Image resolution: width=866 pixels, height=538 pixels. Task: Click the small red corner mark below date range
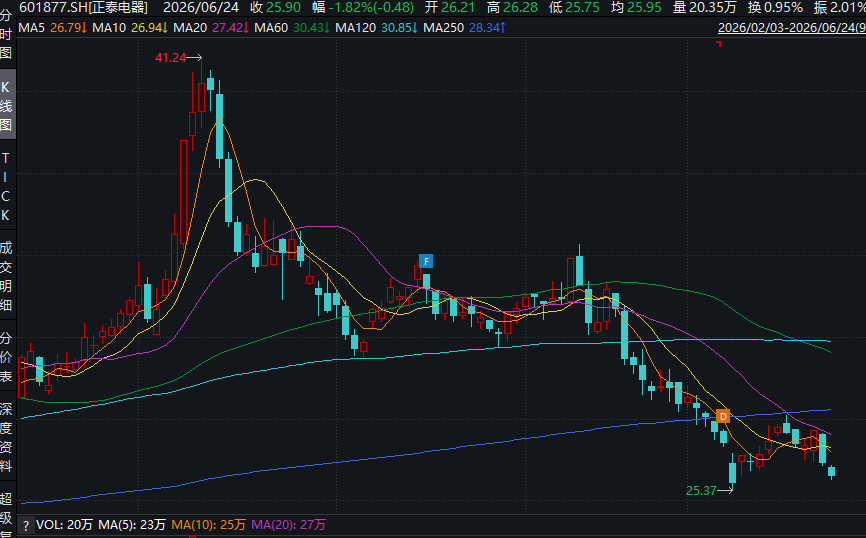719,43
